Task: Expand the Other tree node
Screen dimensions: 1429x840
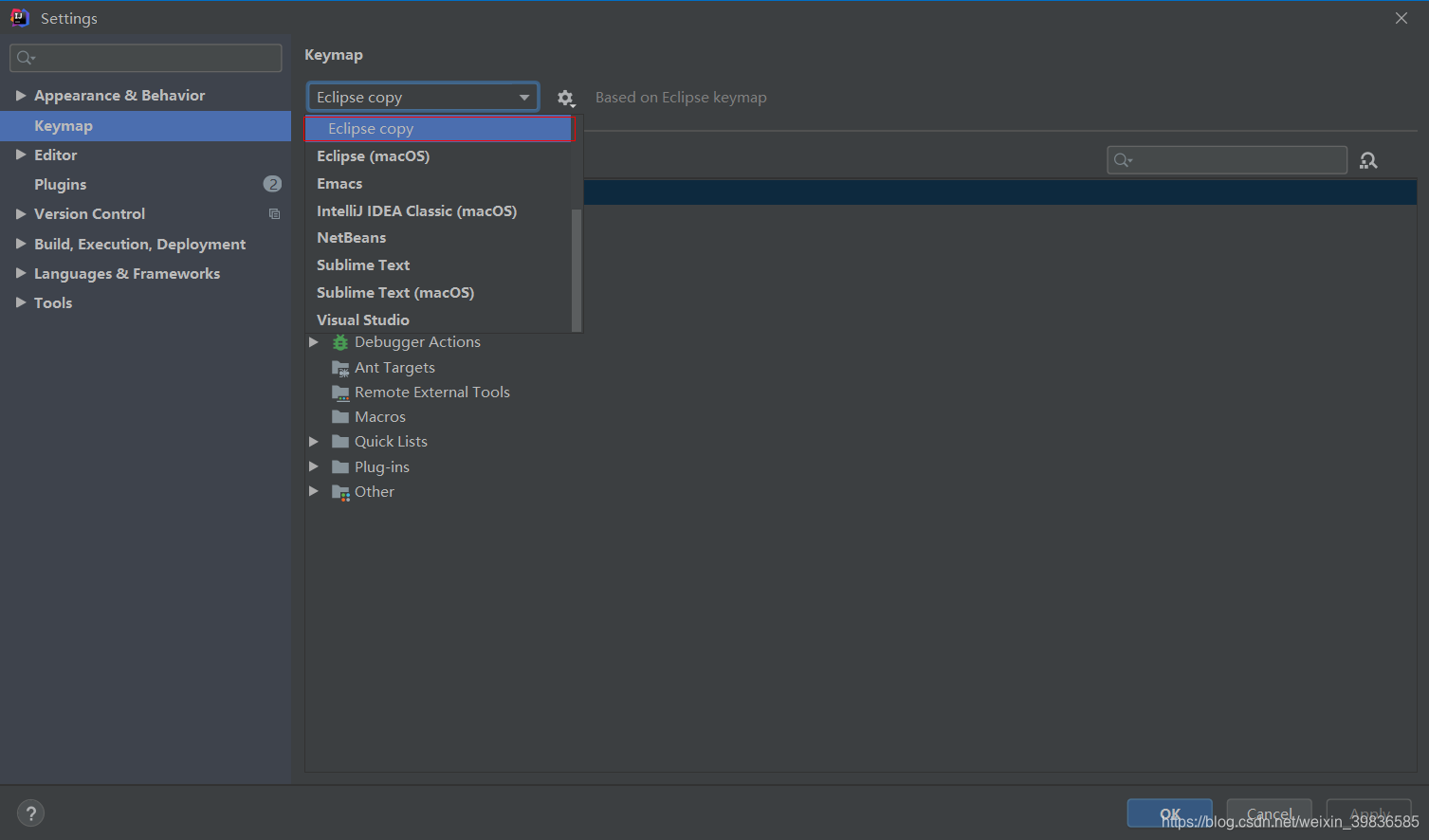Action: (x=314, y=491)
